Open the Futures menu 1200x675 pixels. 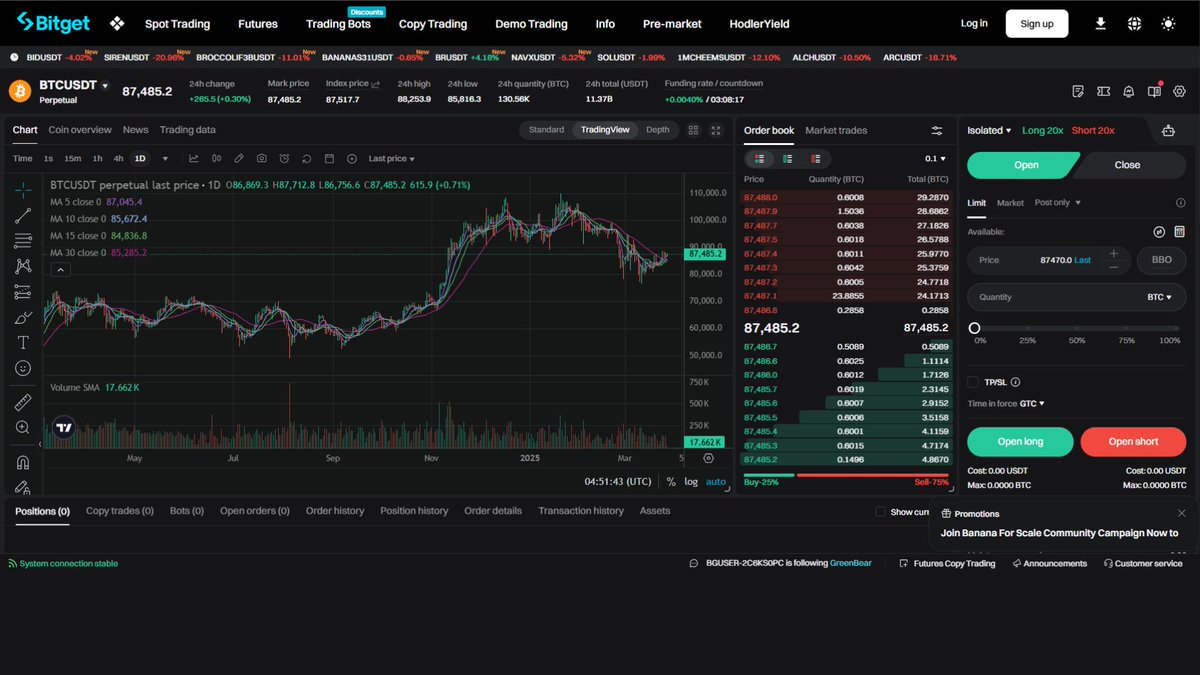(258, 24)
